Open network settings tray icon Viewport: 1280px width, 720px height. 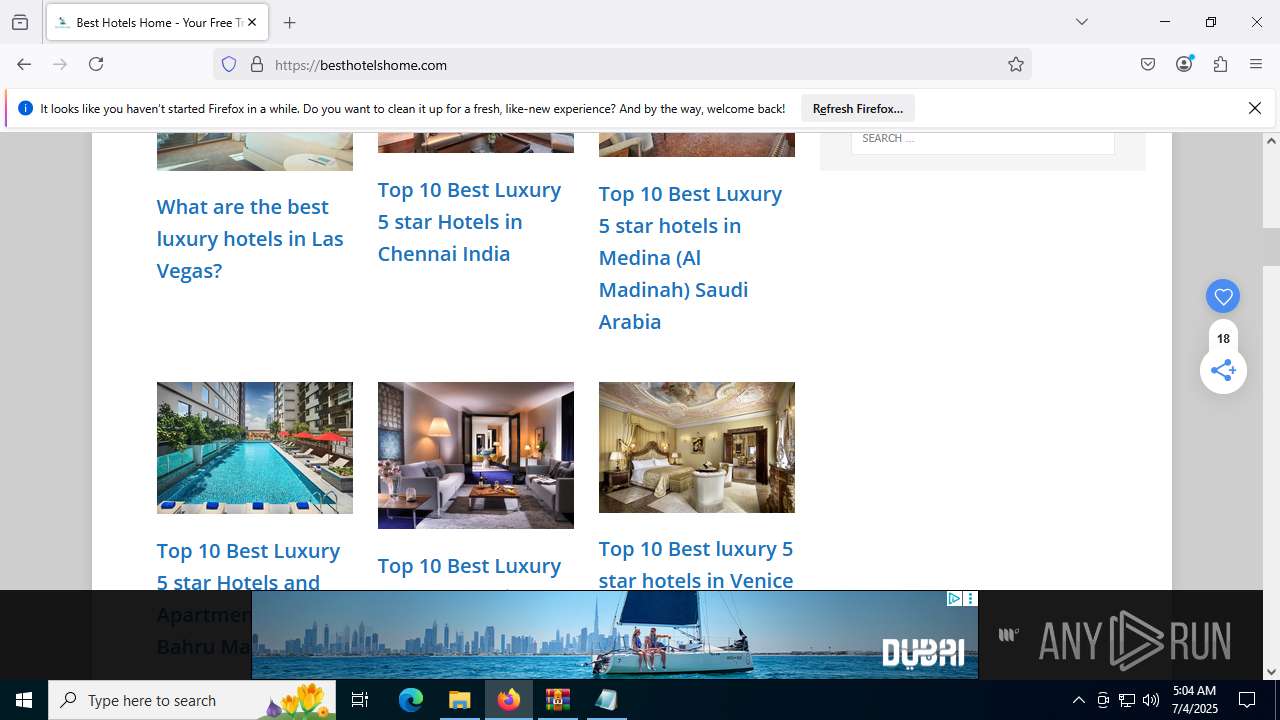1127,700
